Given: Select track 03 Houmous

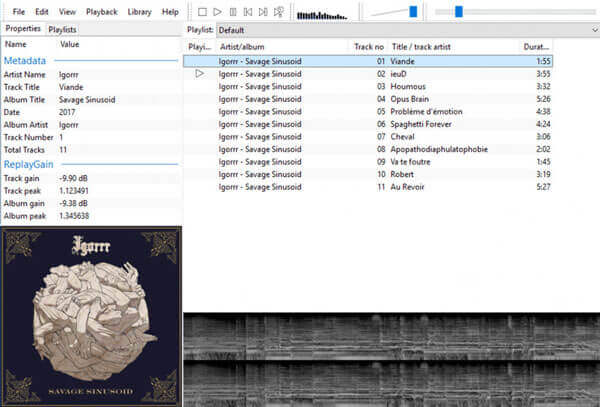Looking at the screenshot, I should click(x=368, y=86).
